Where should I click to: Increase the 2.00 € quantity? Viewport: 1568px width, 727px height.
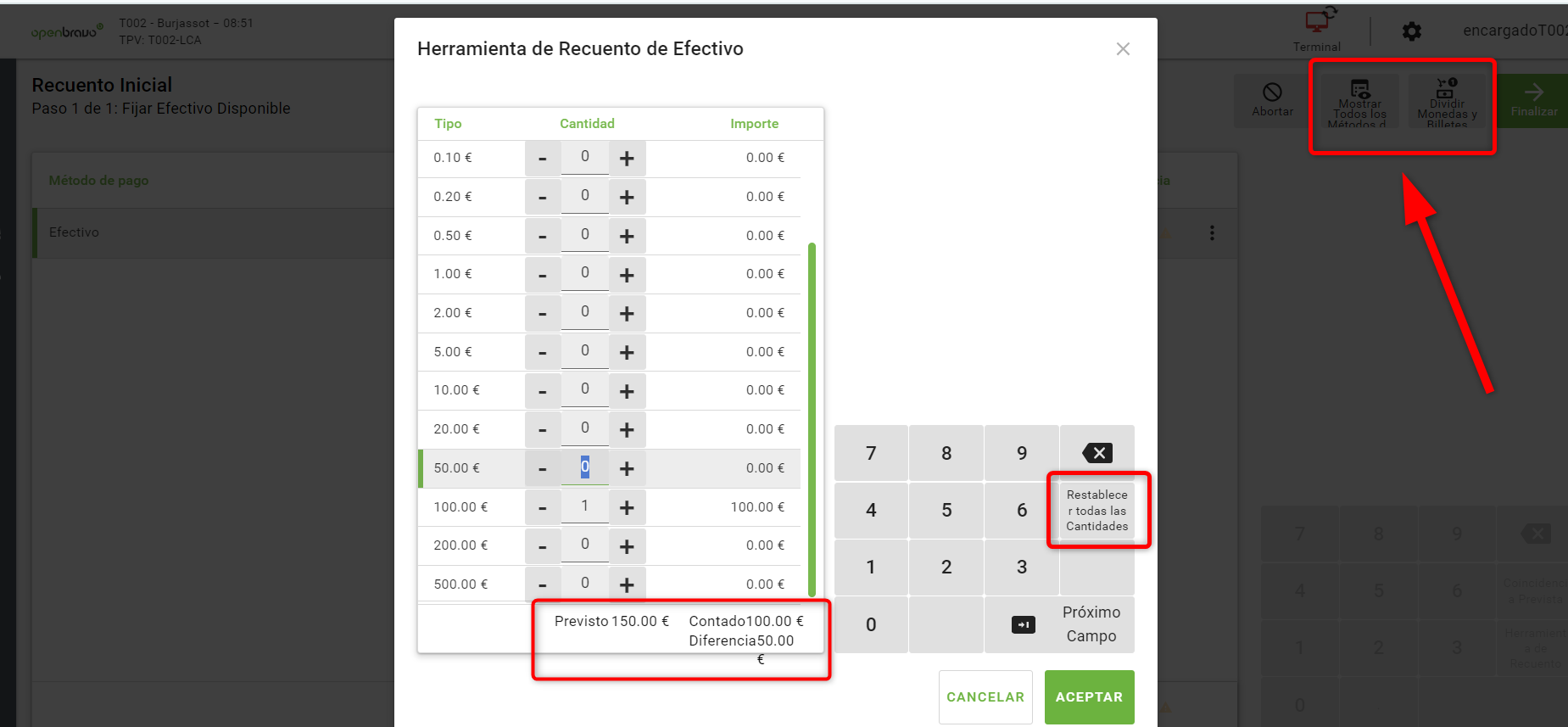627,314
